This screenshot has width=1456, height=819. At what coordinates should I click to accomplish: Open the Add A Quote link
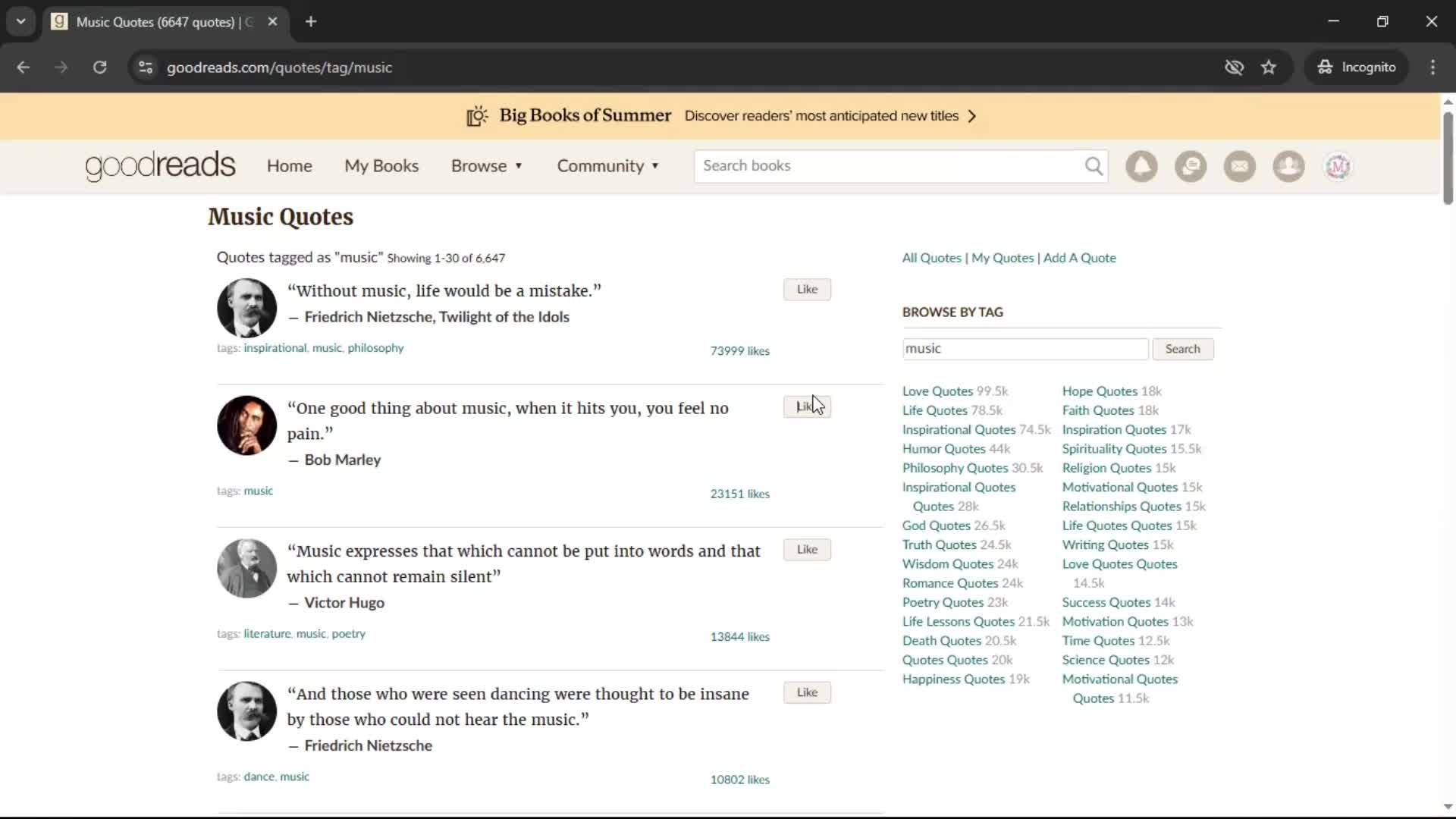pos(1079,258)
